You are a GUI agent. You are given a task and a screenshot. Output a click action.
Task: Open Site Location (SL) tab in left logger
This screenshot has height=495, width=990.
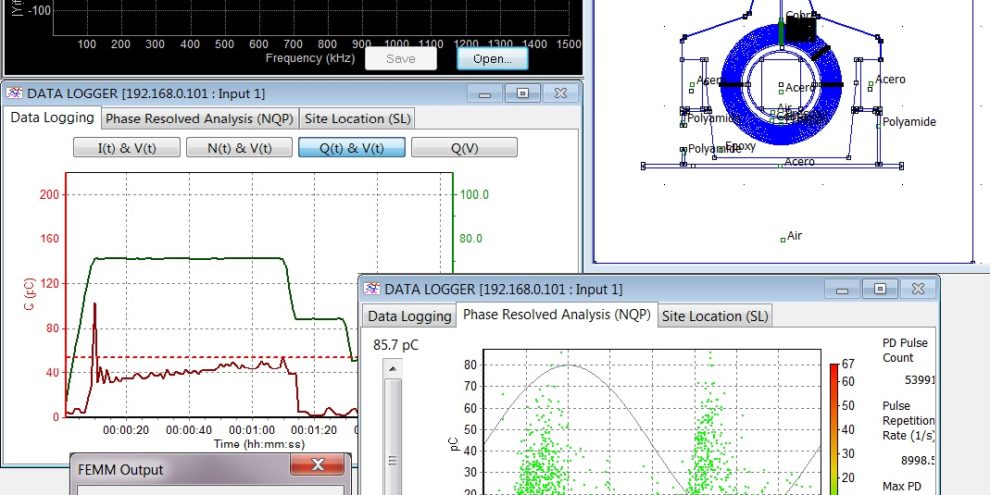[357, 118]
